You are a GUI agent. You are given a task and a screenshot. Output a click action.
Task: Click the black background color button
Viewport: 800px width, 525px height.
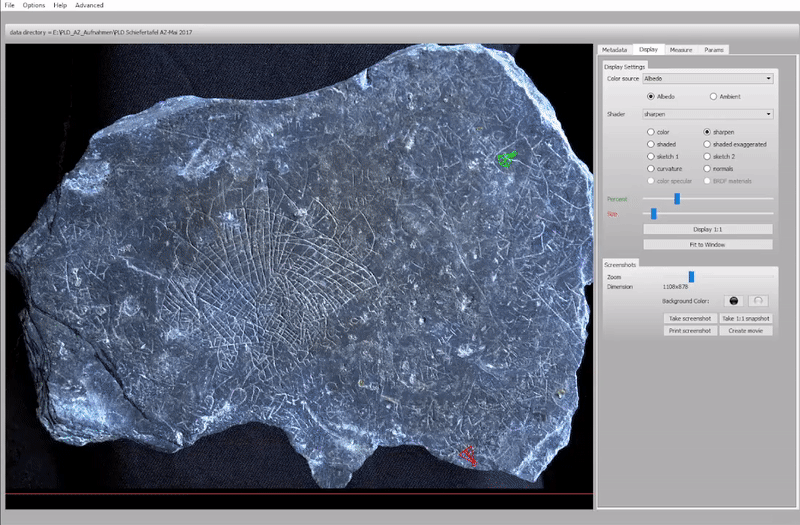pyautogui.click(x=733, y=301)
